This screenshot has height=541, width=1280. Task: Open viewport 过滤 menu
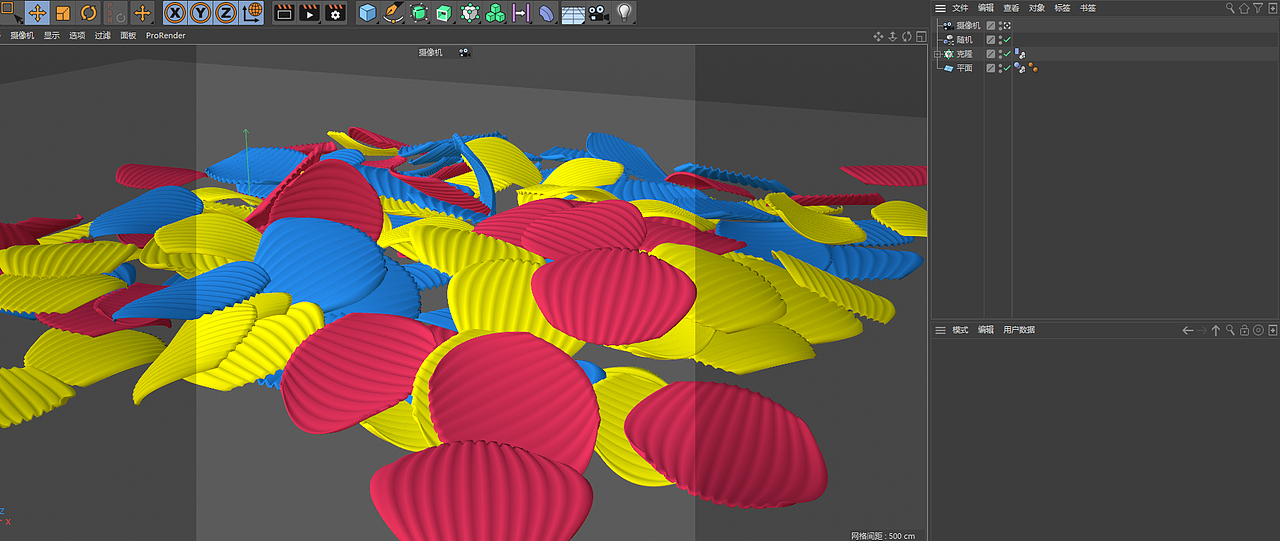click(103, 36)
